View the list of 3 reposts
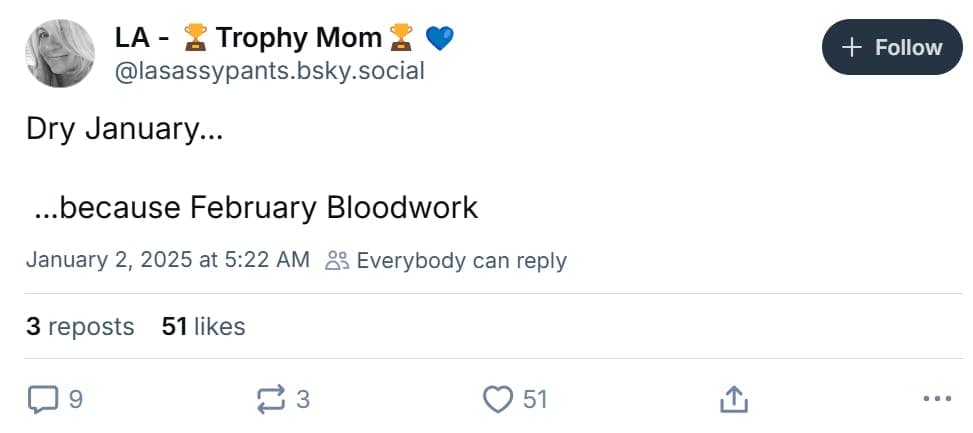The height and width of the screenshot is (433, 973). (80, 326)
